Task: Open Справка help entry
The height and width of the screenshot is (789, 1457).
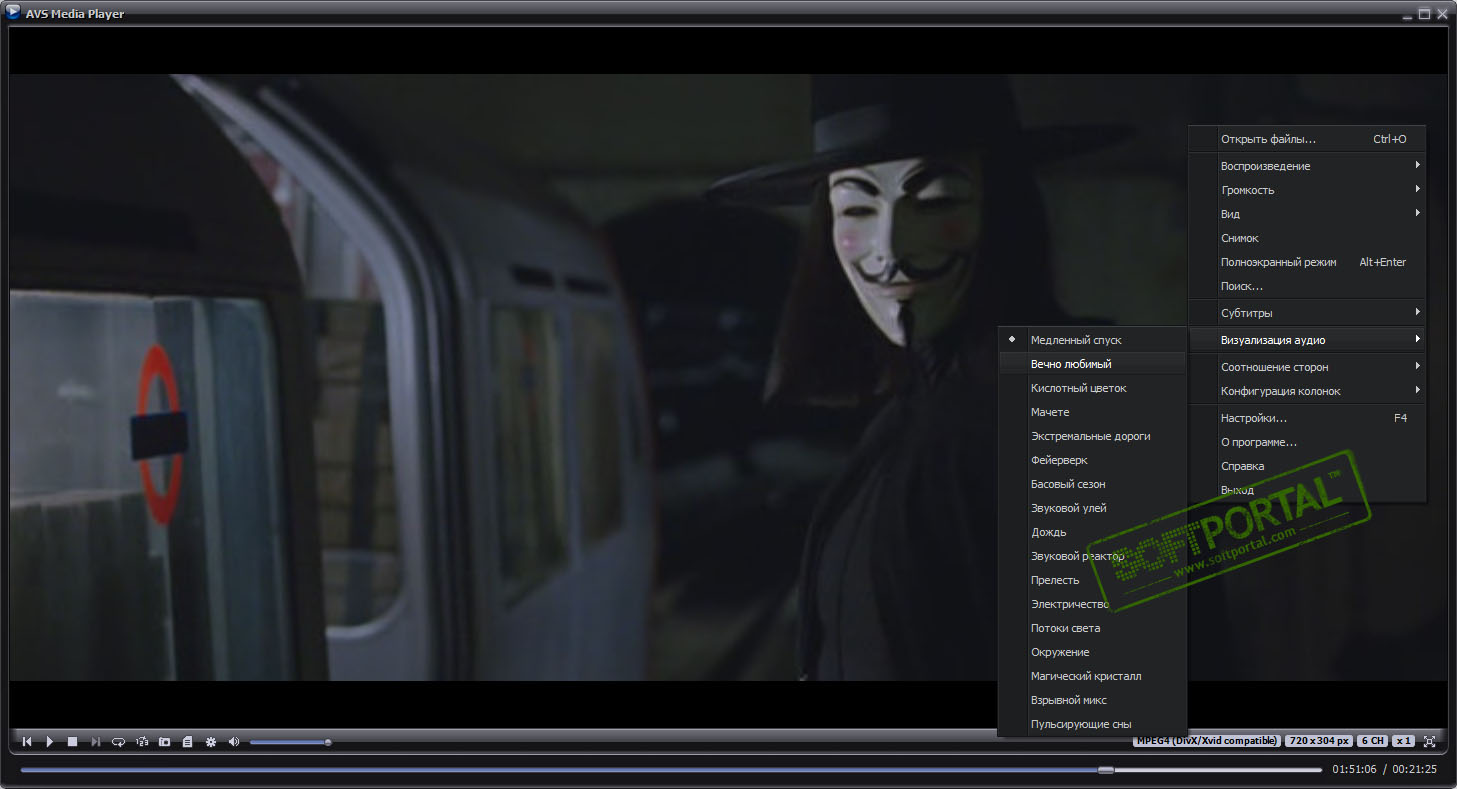Action: (1306, 466)
